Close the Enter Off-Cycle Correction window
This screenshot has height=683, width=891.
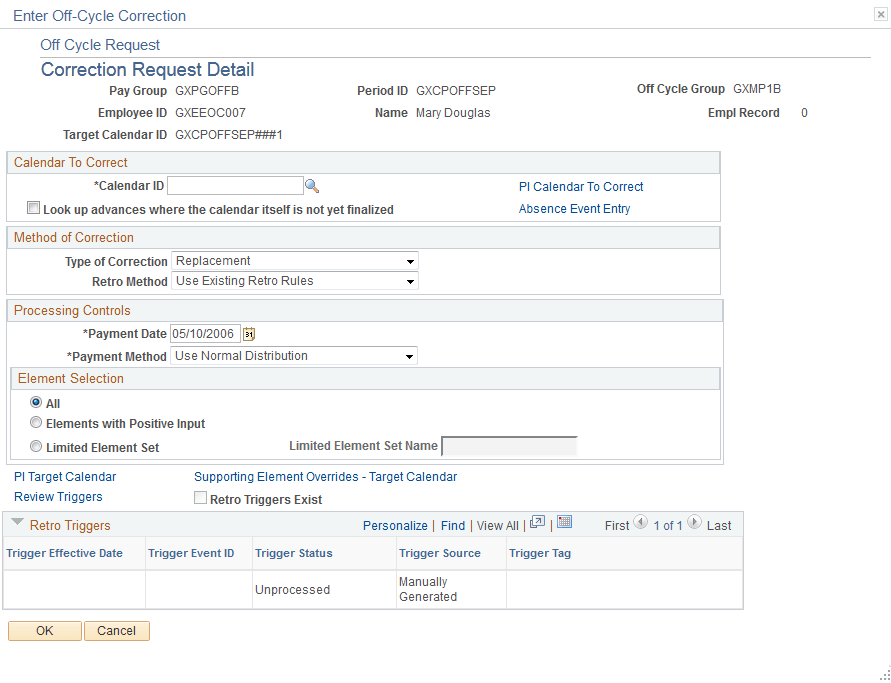click(x=879, y=13)
